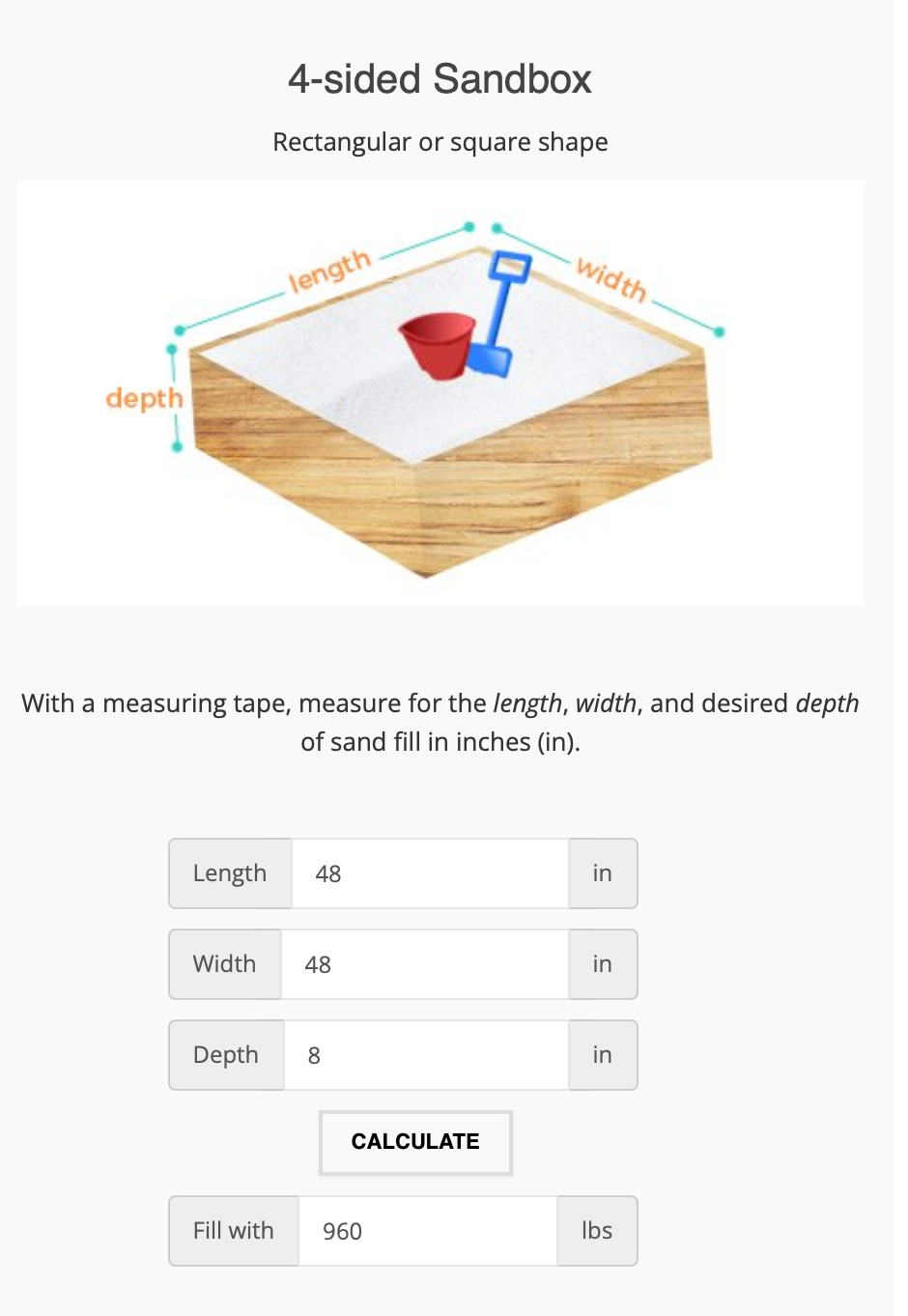Click the 'lbs' unit label
The height and width of the screenshot is (1316, 908).
coord(597,1231)
